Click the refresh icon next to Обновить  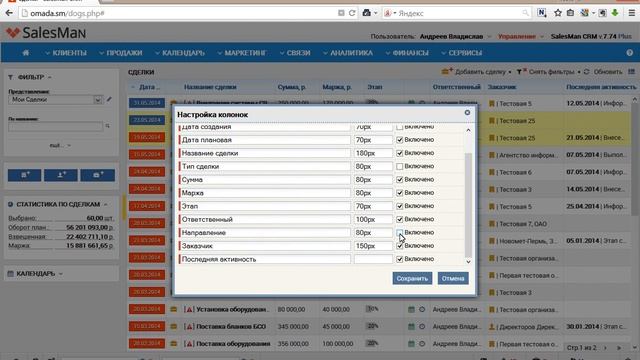point(587,71)
